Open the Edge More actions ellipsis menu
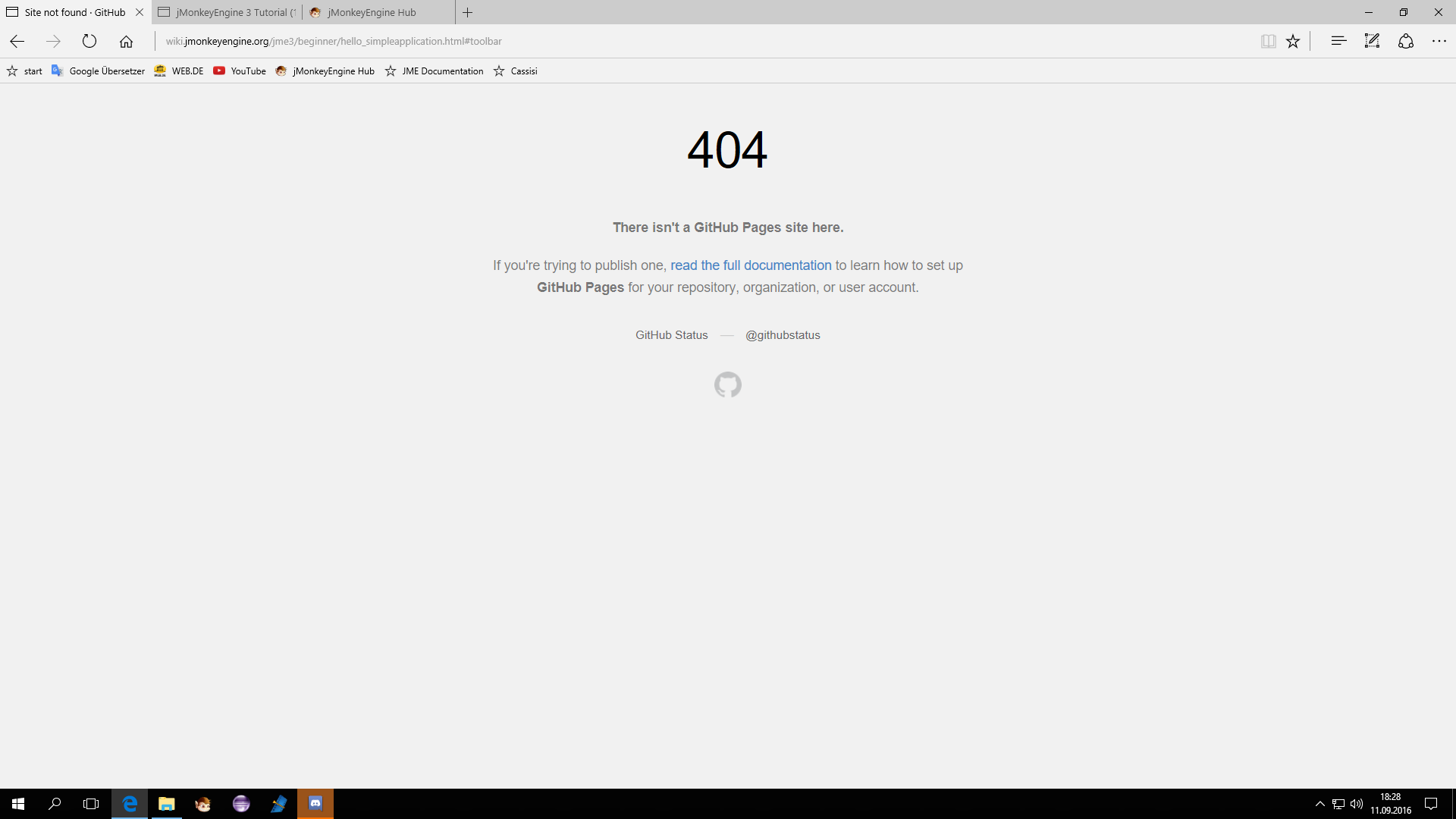Viewport: 1456px width, 819px height. tap(1439, 41)
